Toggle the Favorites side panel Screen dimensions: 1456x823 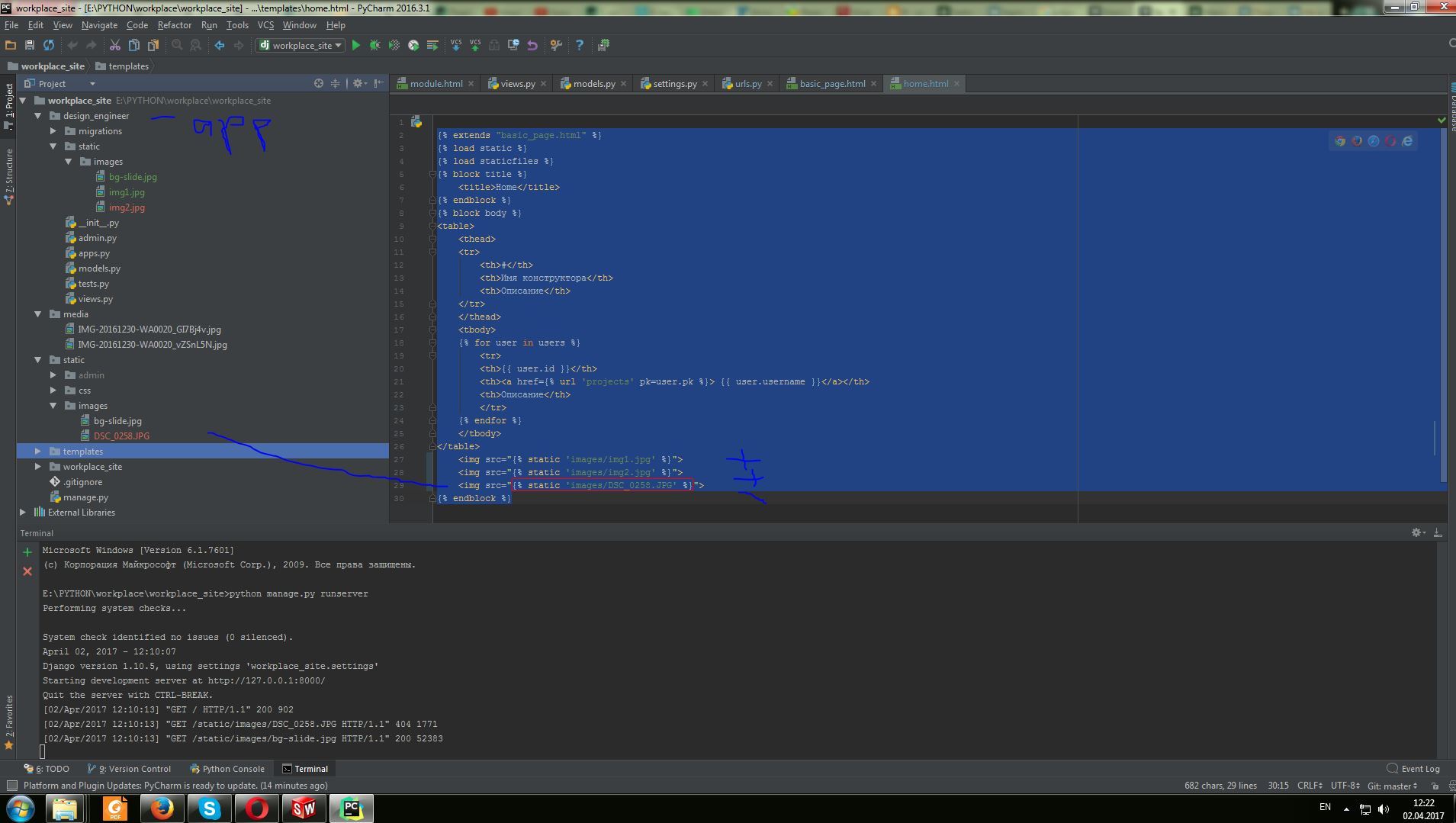(8, 722)
